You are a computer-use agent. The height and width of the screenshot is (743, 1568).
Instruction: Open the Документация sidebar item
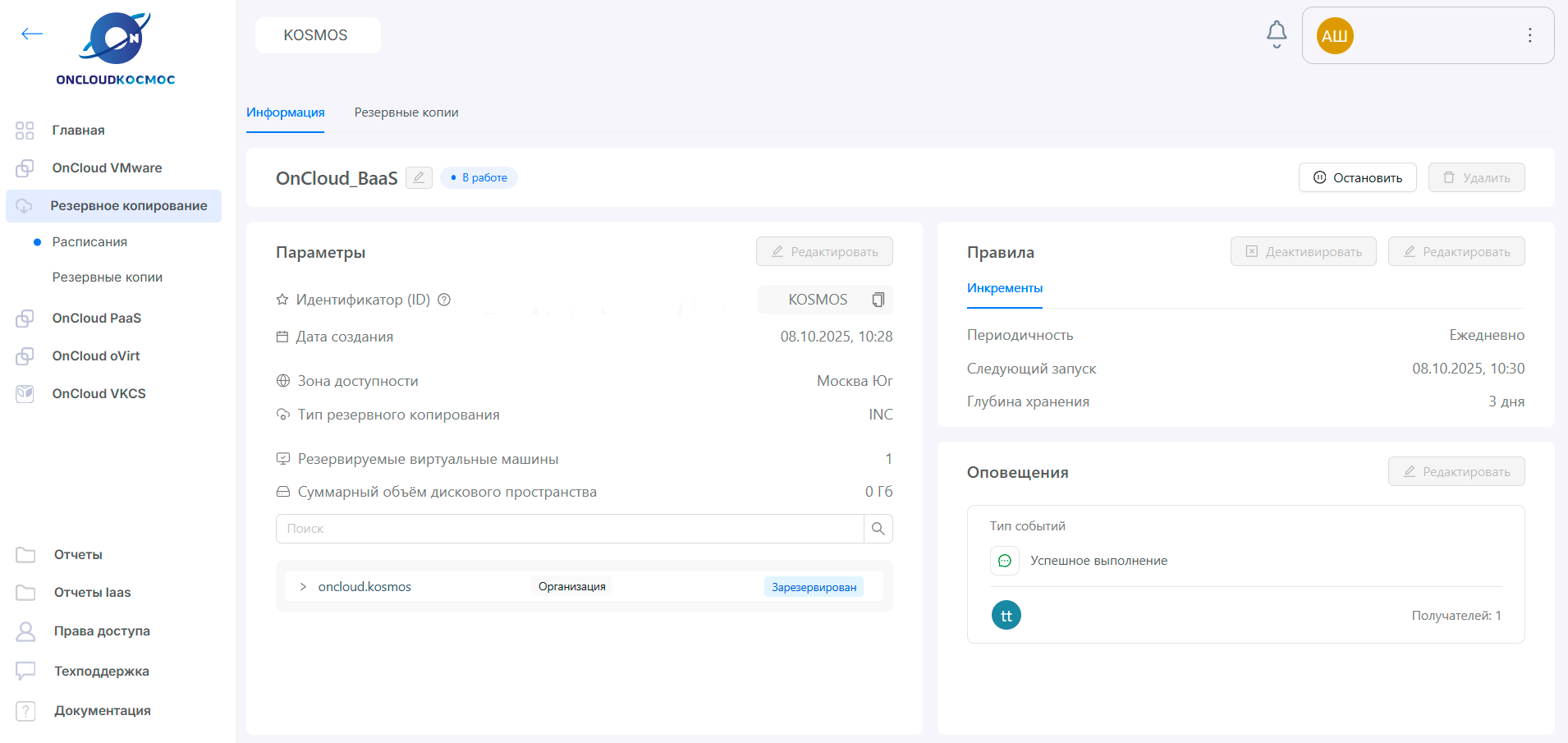(x=102, y=711)
